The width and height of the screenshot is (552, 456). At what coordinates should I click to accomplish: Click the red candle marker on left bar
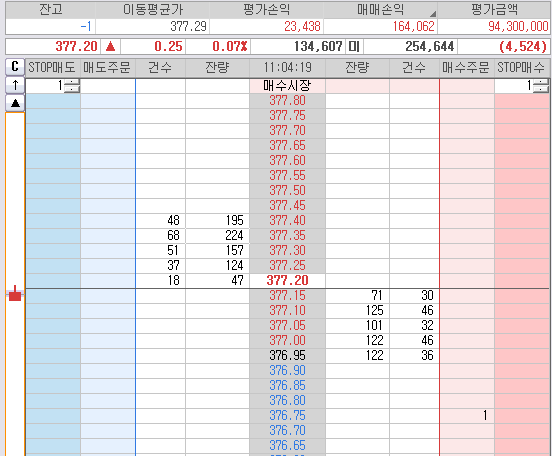point(15,293)
